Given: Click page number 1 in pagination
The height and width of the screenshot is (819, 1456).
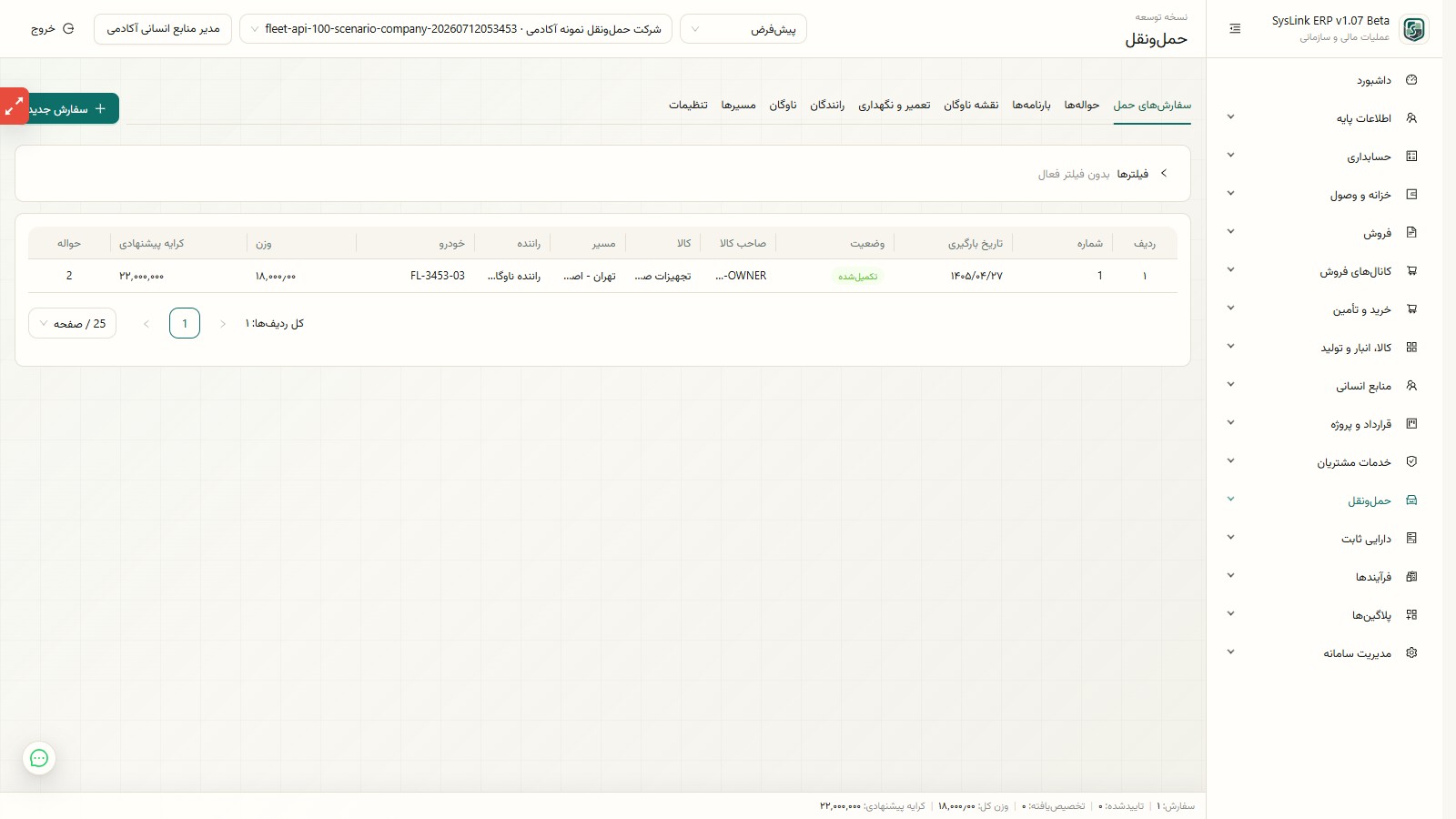Looking at the screenshot, I should click(185, 323).
